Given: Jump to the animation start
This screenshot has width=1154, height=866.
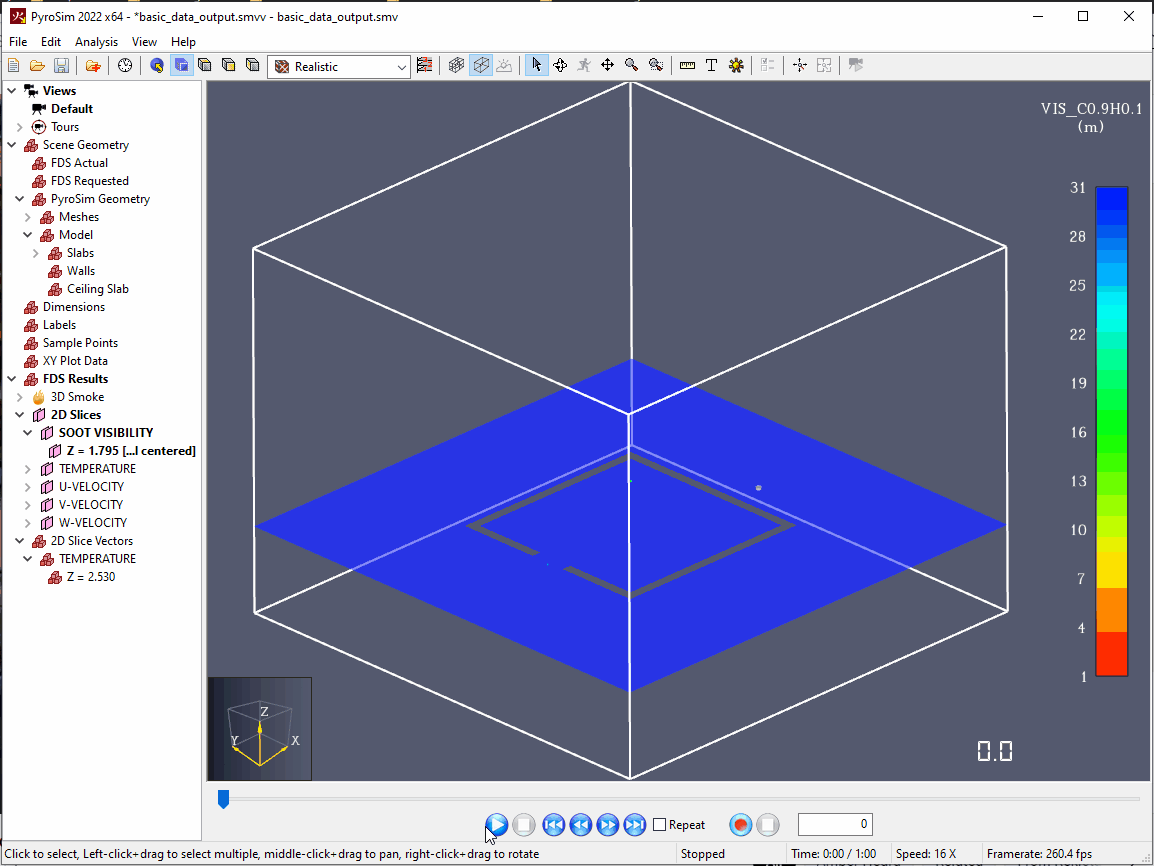Looking at the screenshot, I should click(x=553, y=825).
